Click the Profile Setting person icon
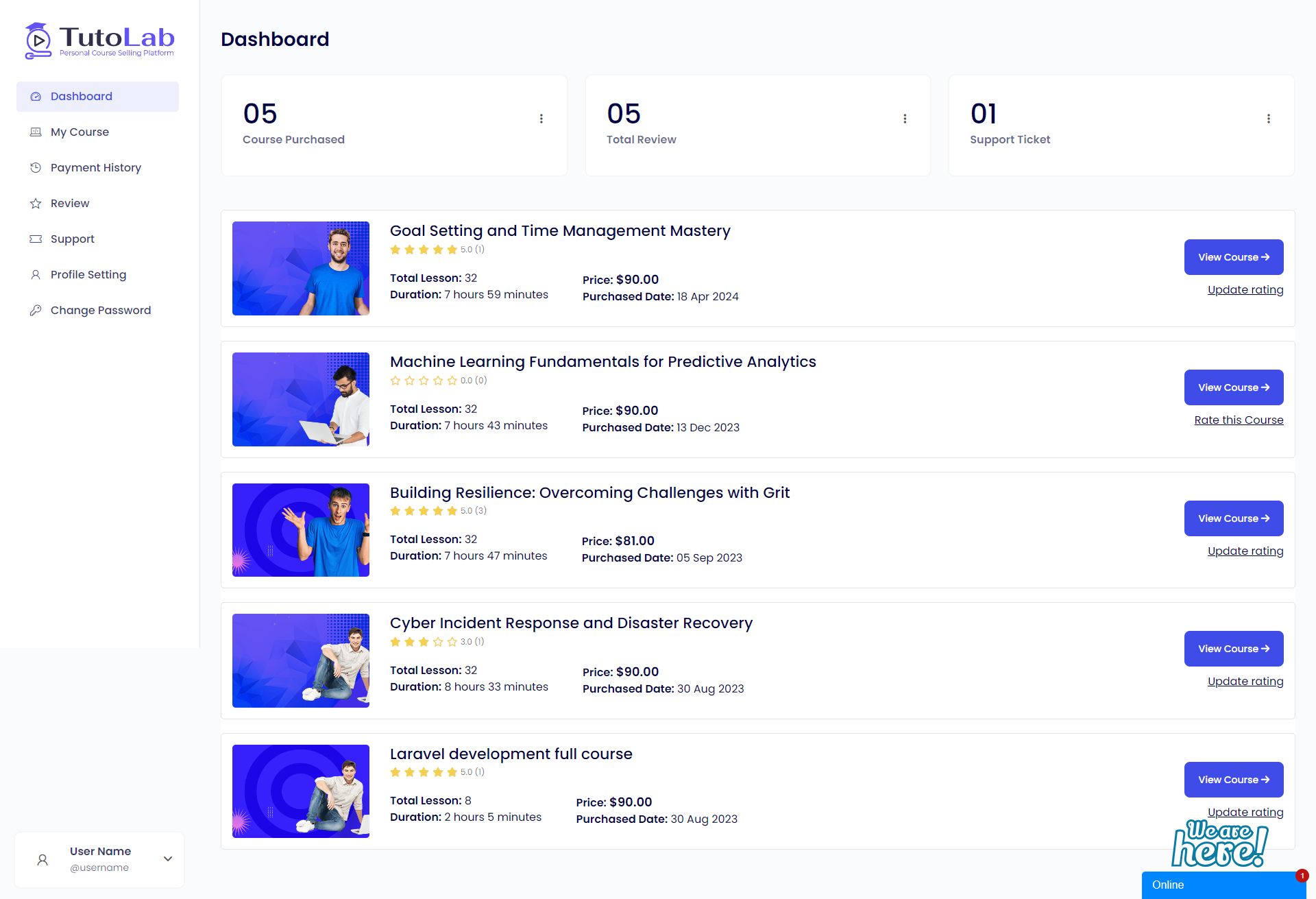This screenshot has width=1316, height=899. [x=36, y=275]
